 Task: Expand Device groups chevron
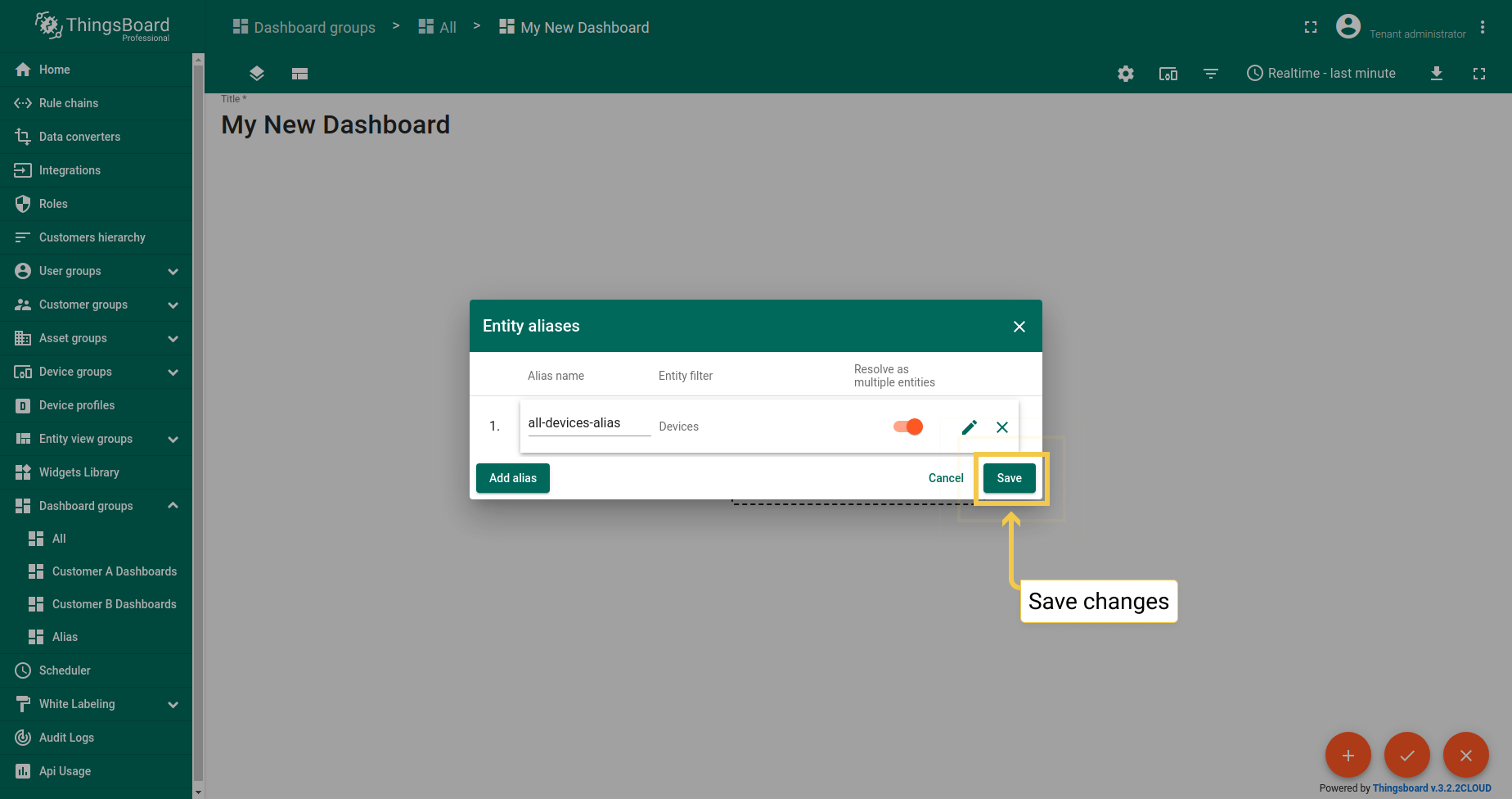point(173,372)
